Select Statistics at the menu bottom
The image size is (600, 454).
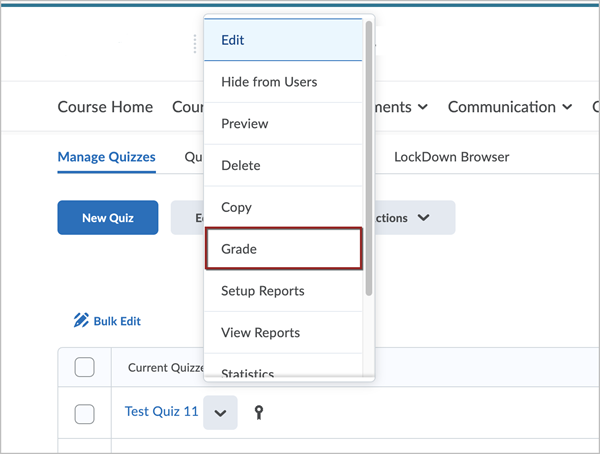(x=283, y=367)
